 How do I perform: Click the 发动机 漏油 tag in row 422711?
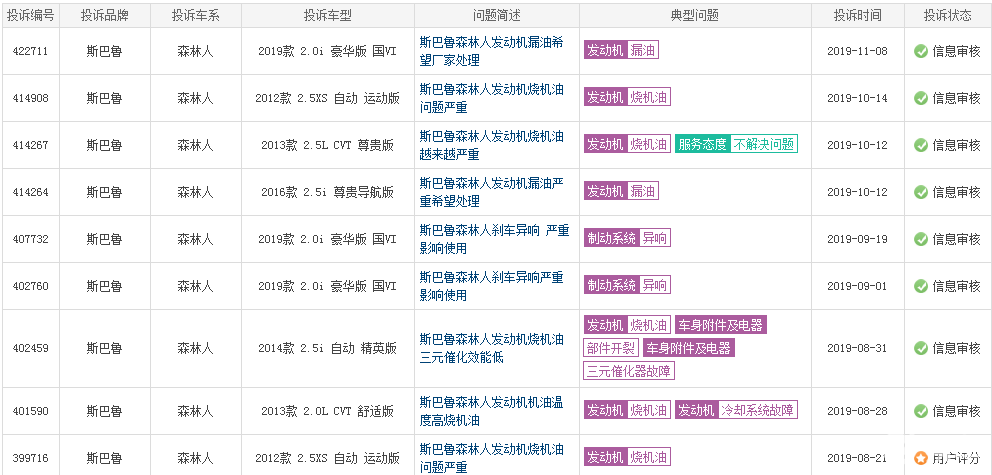[x=621, y=51]
